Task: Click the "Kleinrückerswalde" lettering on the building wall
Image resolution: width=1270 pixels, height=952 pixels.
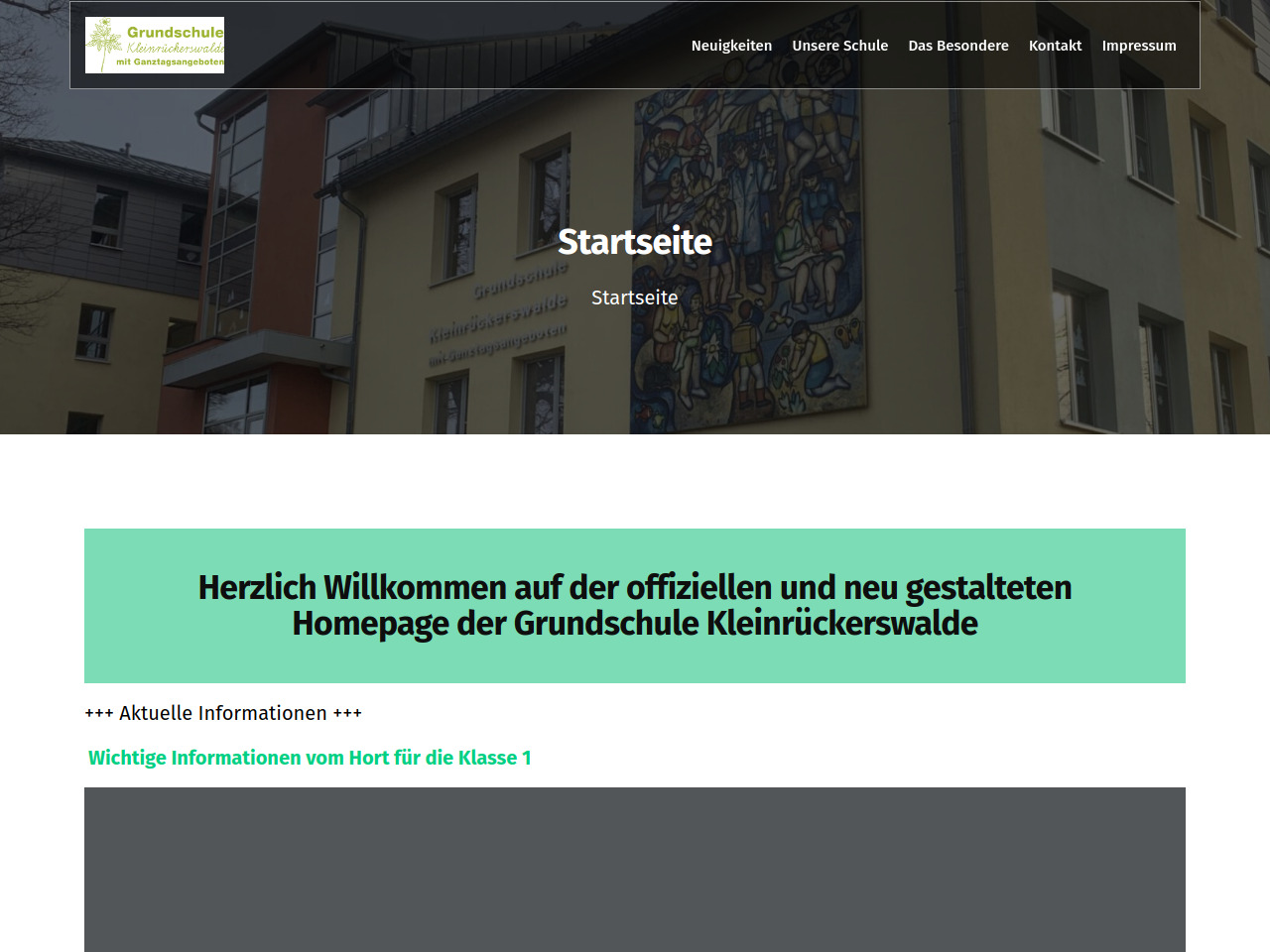Action: click(497, 317)
